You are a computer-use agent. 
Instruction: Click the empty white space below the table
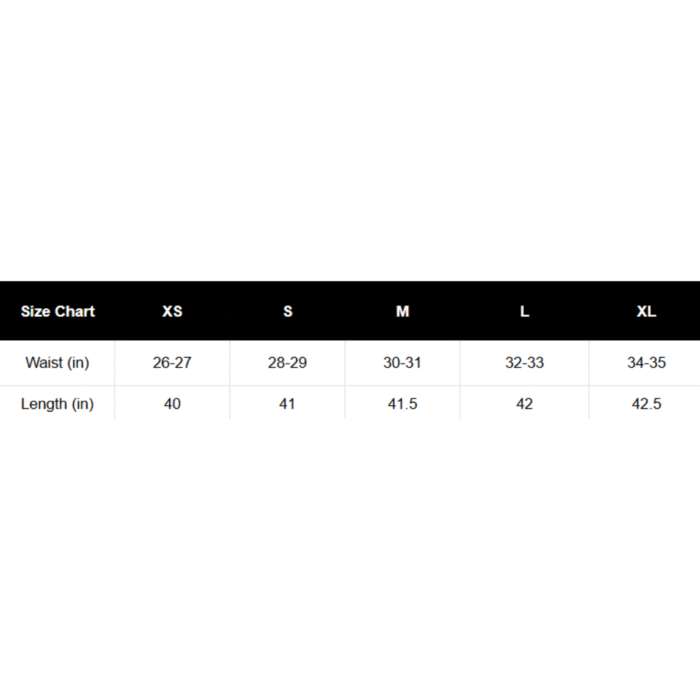click(x=350, y=560)
